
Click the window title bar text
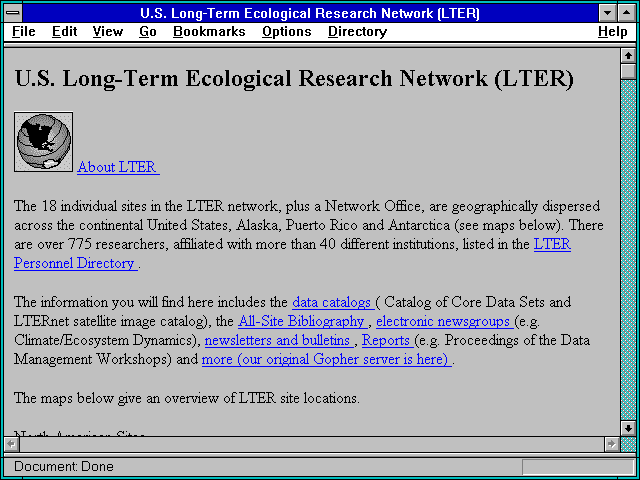pyautogui.click(x=310, y=13)
